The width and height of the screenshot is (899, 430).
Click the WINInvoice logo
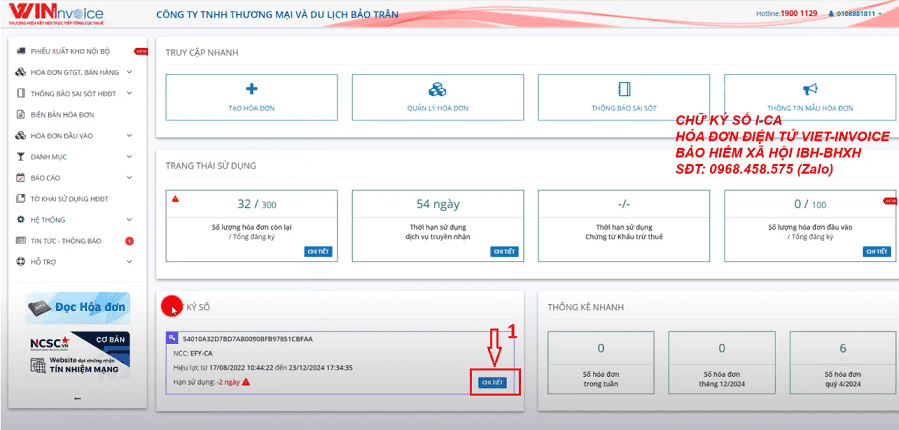[56, 14]
